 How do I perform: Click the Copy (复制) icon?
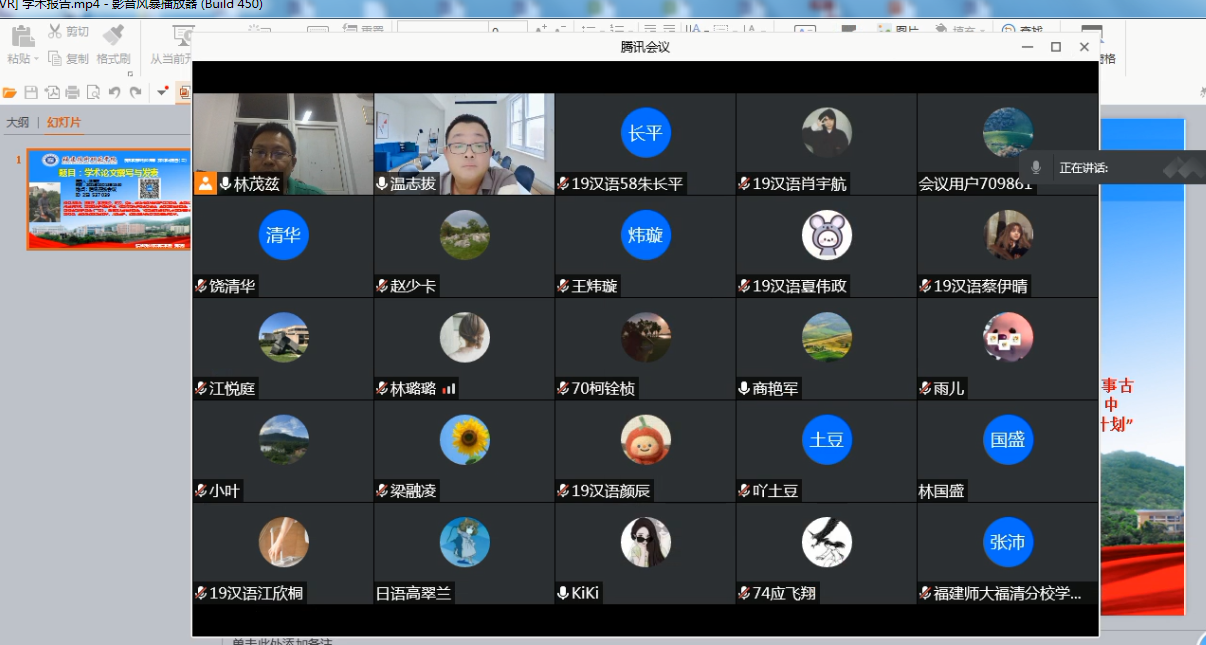pyautogui.click(x=55, y=59)
